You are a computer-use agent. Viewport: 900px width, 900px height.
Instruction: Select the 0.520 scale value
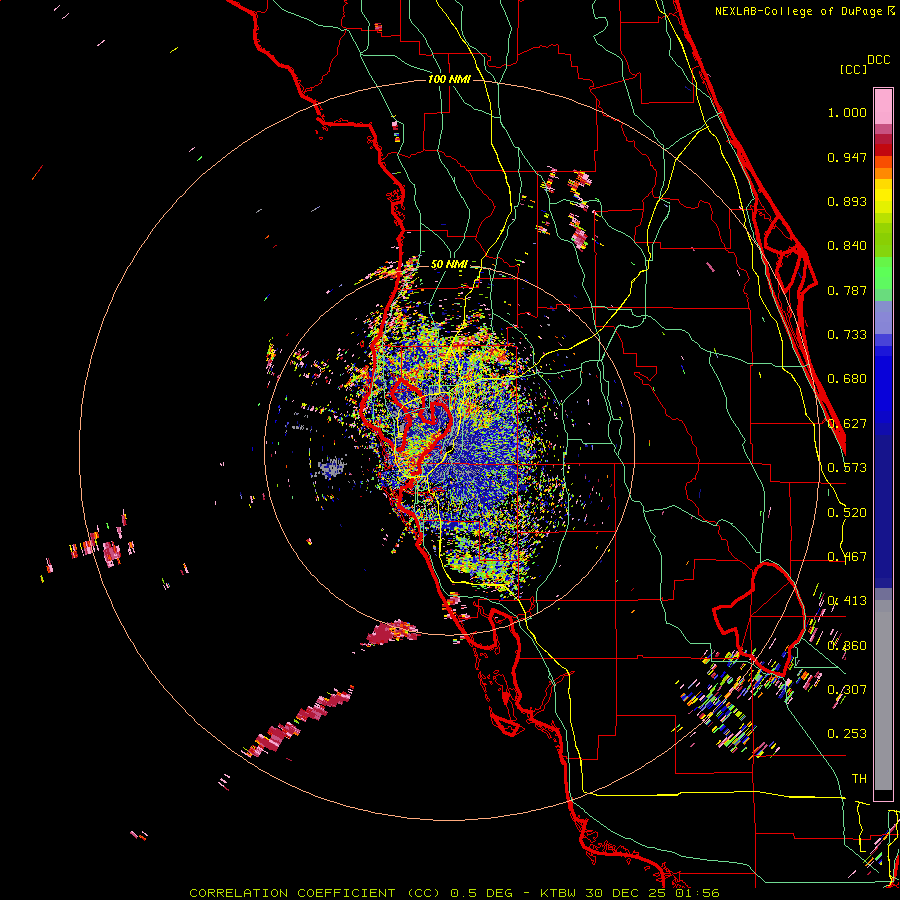point(847,513)
